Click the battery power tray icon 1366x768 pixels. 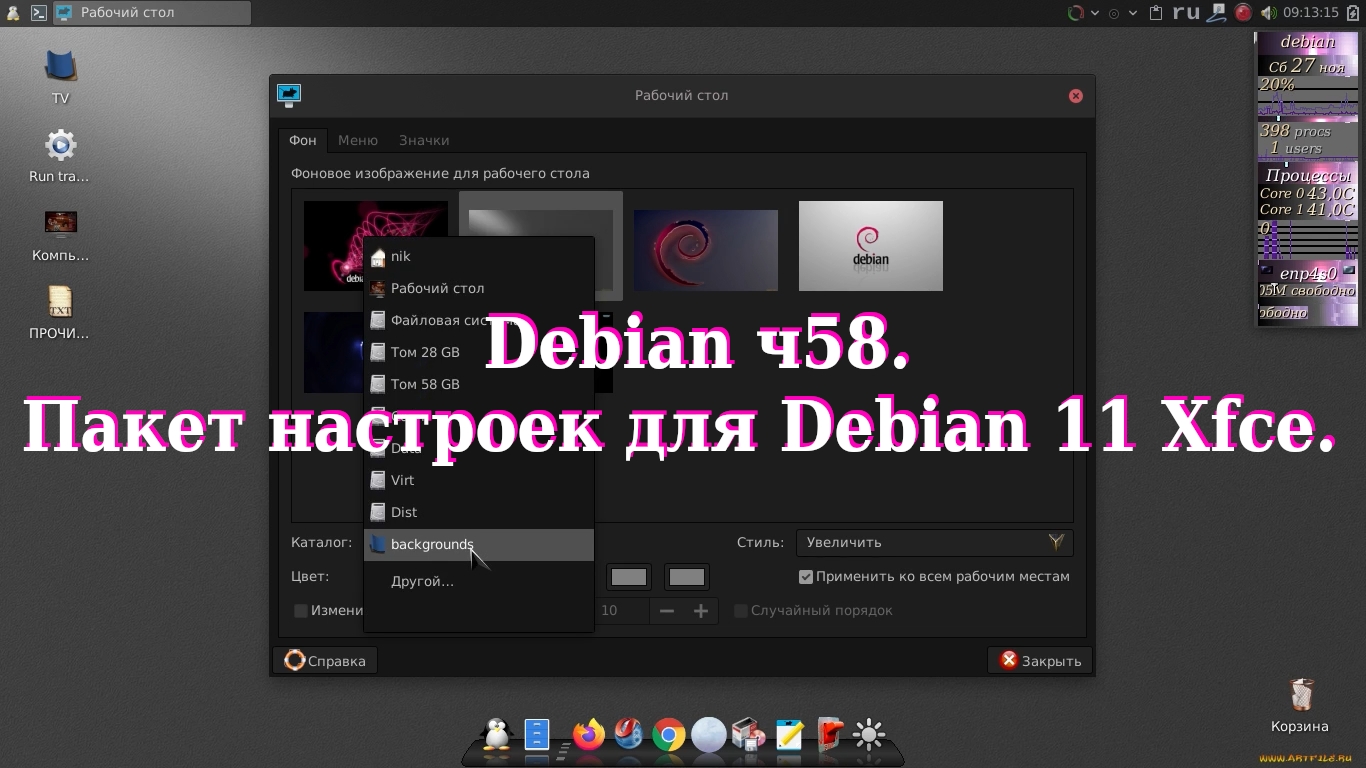click(x=1353, y=13)
